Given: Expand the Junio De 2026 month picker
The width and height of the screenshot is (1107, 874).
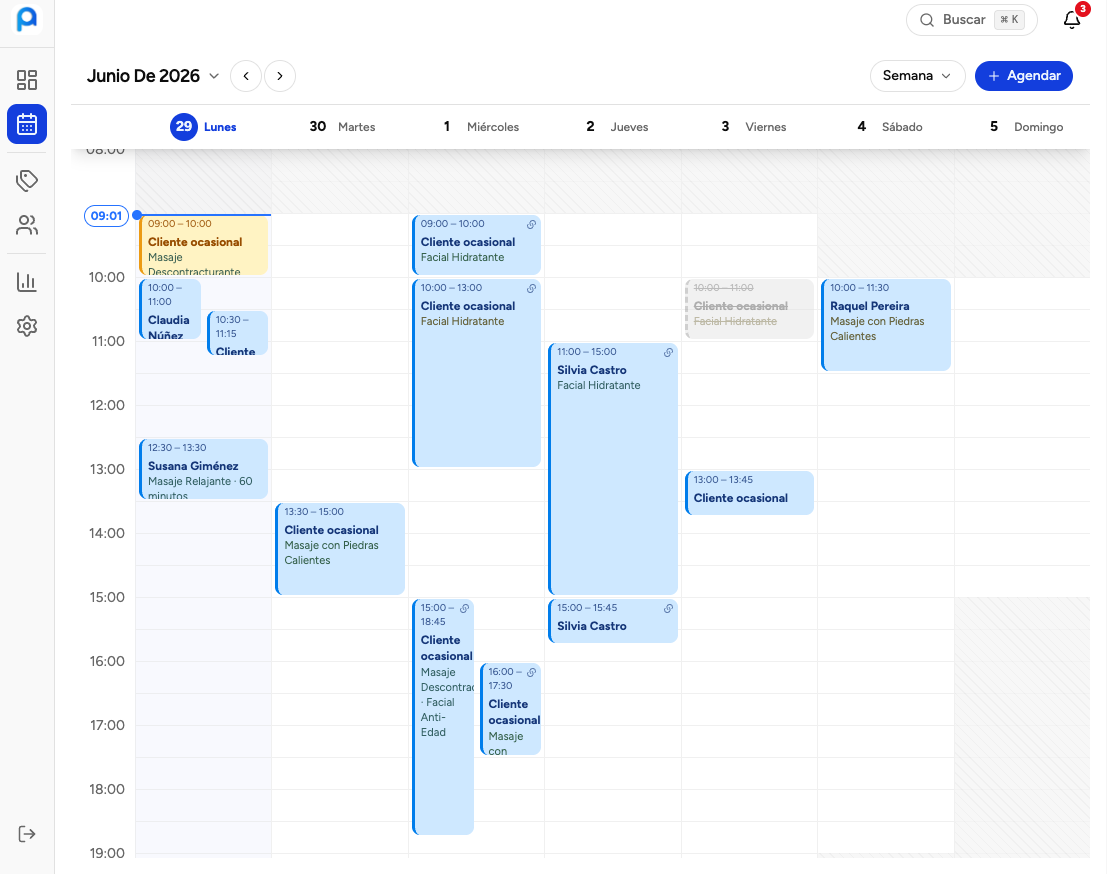Looking at the screenshot, I should 152,76.
